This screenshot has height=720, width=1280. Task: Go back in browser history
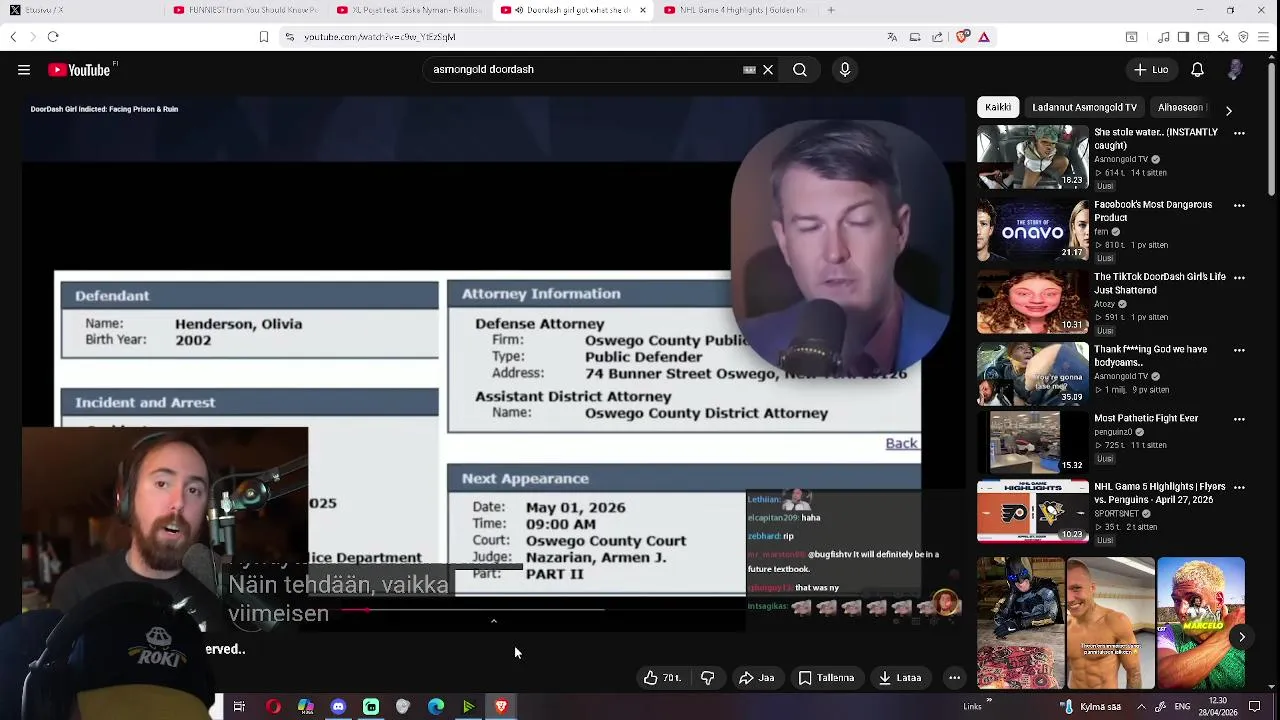click(x=13, y=37)
